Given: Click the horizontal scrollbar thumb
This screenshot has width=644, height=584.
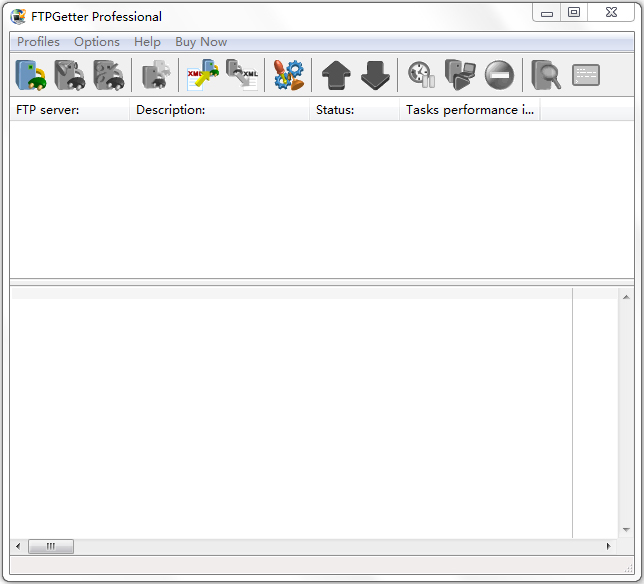Looking at the screenshot, I should pyautogui.click(x=51, y=546).
